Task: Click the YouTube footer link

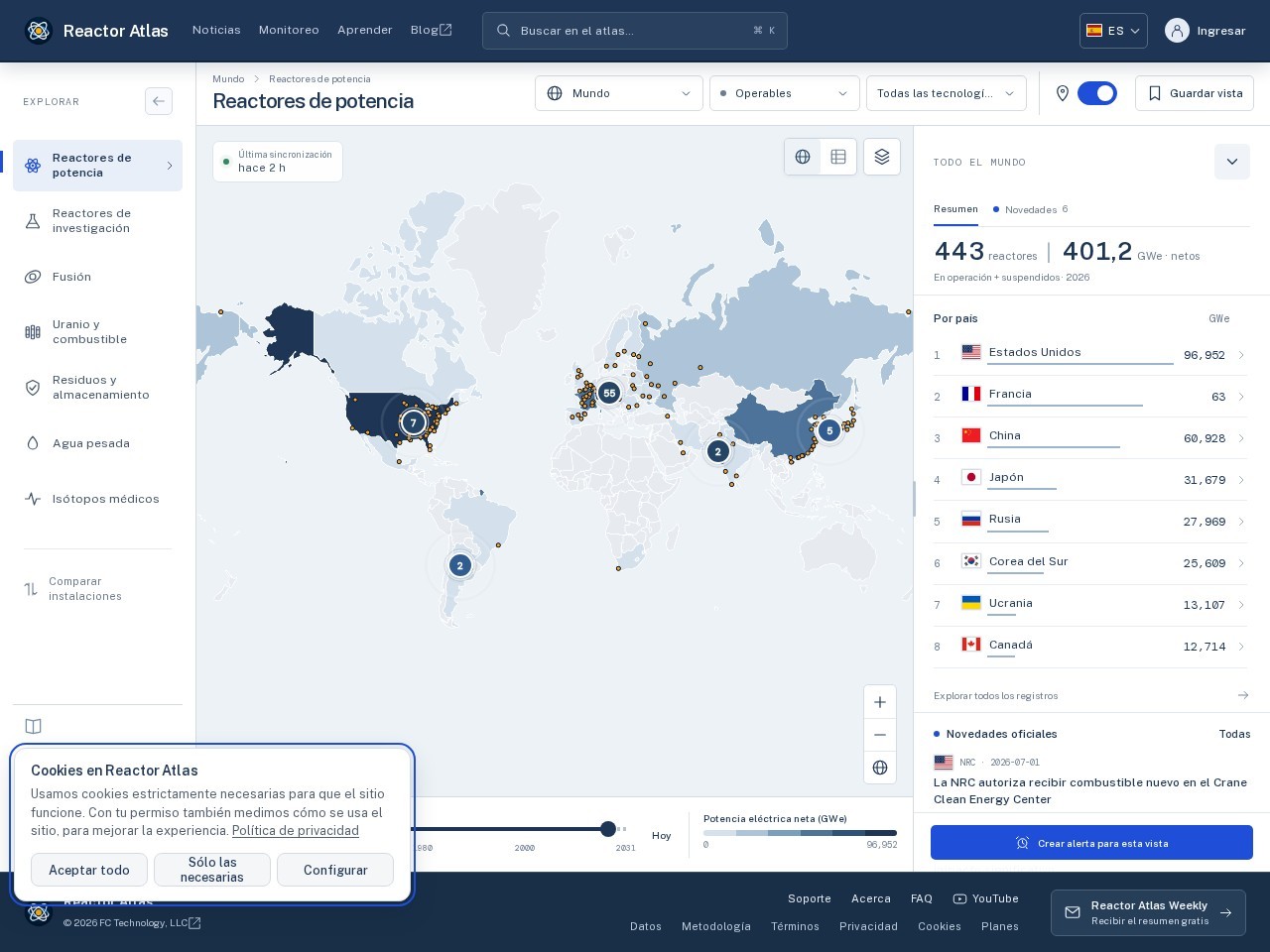Action: pos(986,898)
